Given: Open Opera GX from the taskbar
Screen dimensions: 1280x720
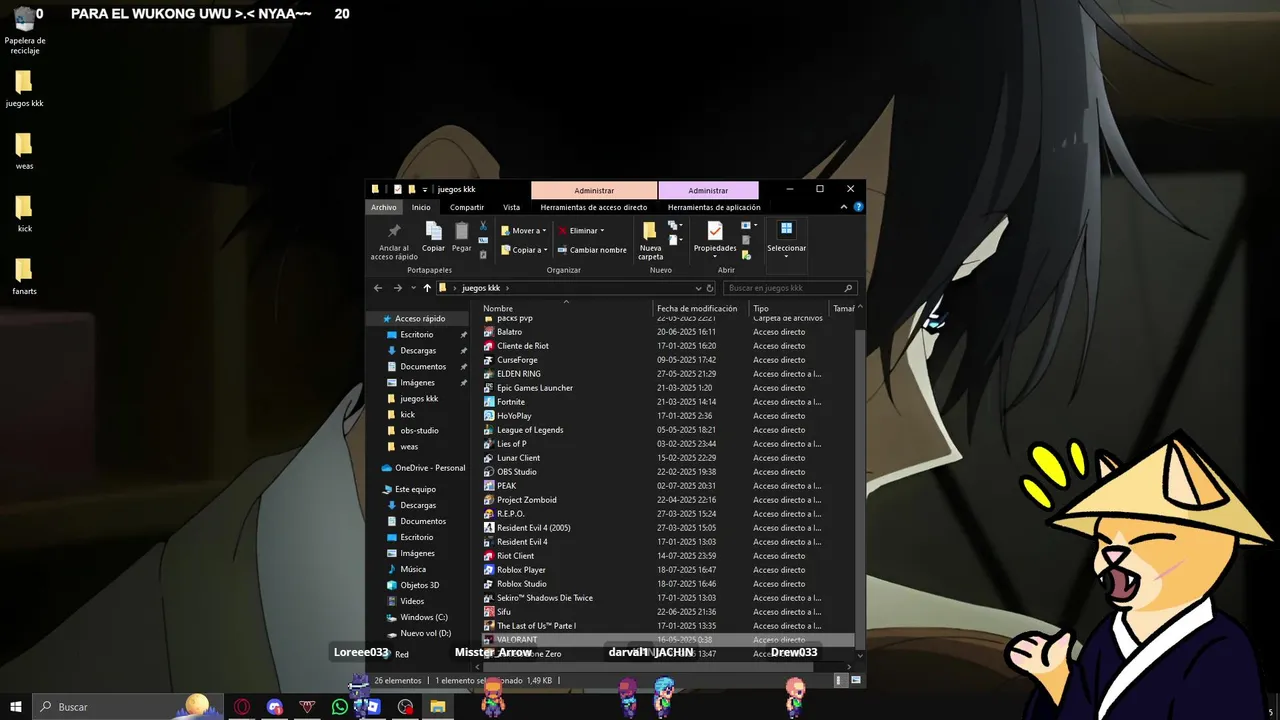Looking at the screenshot, I should coord(242,707).
